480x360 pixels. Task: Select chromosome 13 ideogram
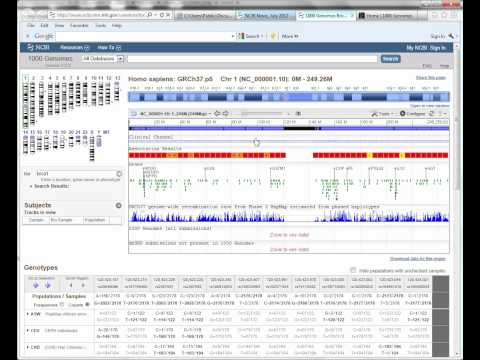pos(117,92)
